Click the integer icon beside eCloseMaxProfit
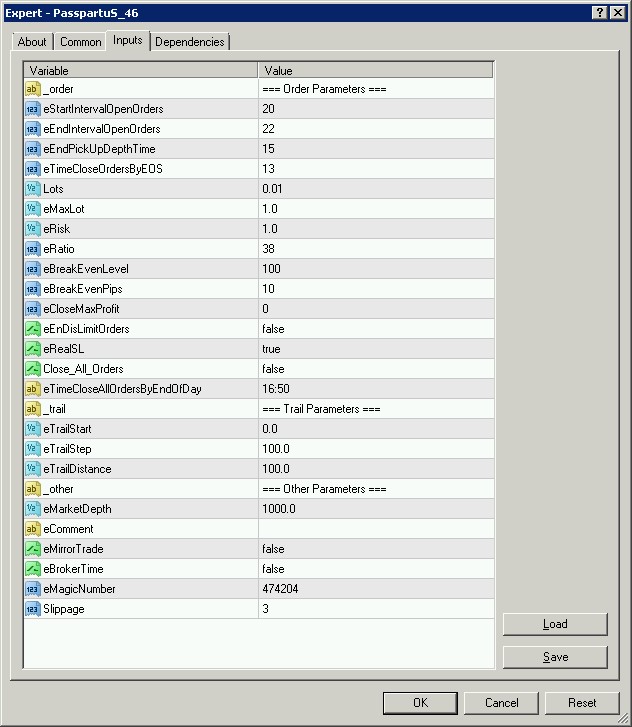Image resolution: width=632 pixels, height=727 pixels. tap(32, 308)
